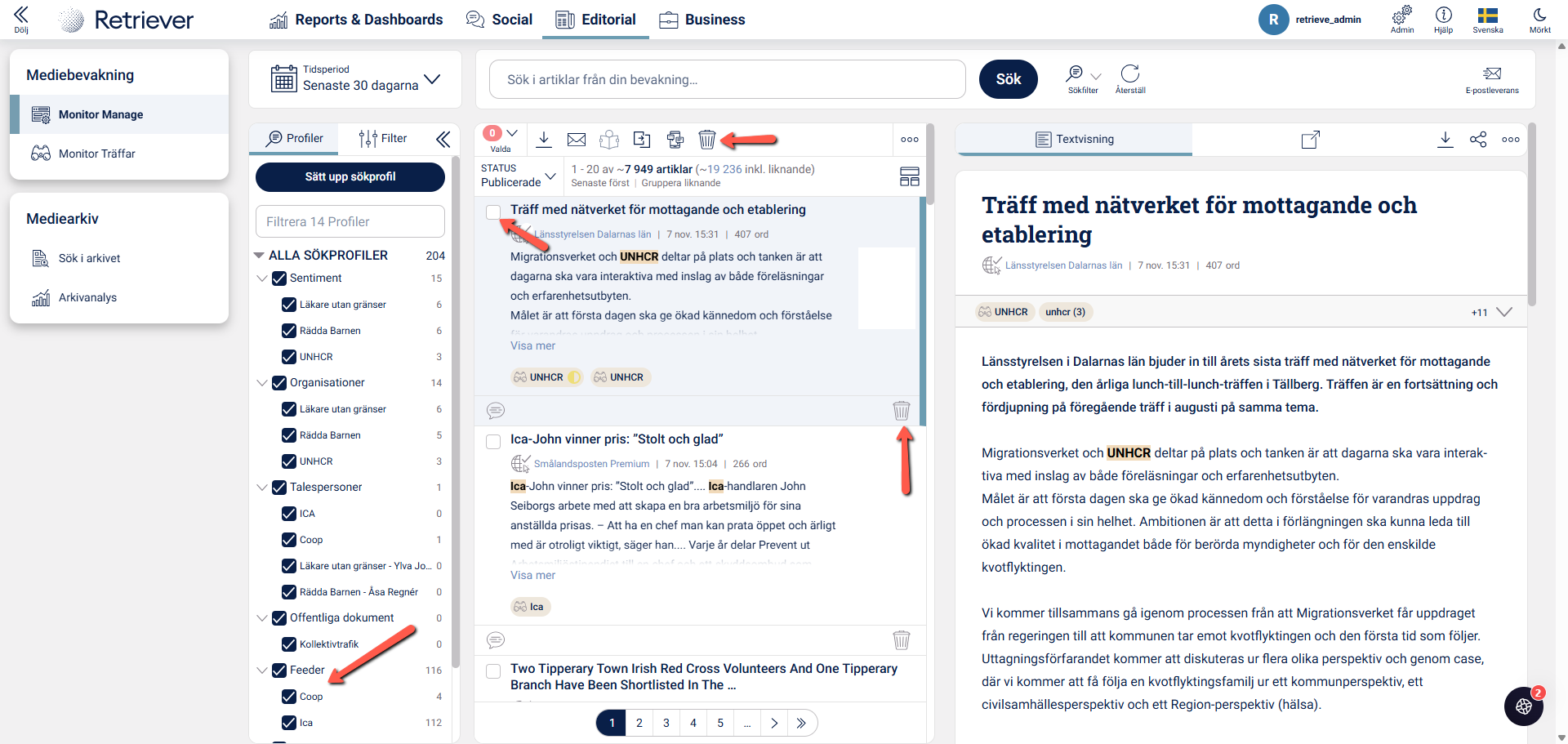Collapse the Talespersoner group chevron
The image size is (1568, 744).
point(262,488)
